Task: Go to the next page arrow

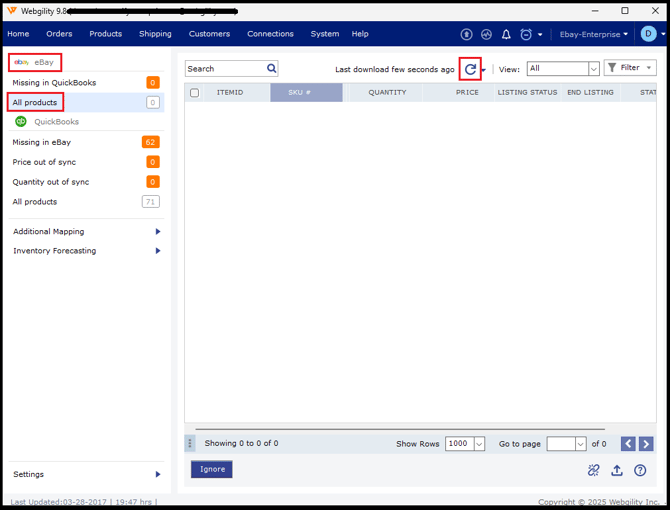Action: pyautogui.click(x=646, y=444)
